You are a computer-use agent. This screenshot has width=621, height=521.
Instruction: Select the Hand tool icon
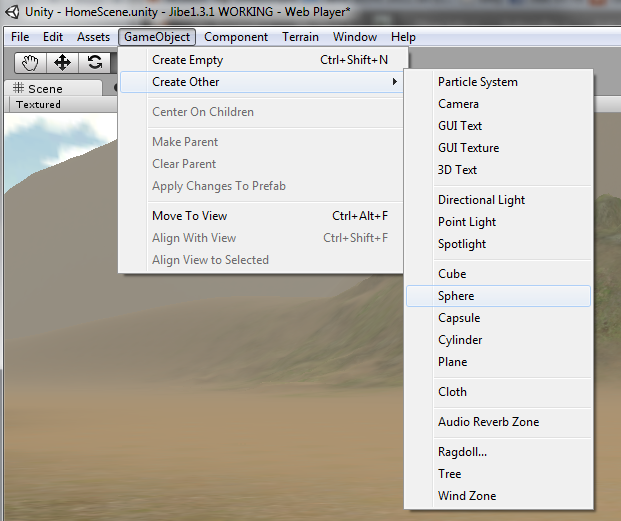(30, 62)
